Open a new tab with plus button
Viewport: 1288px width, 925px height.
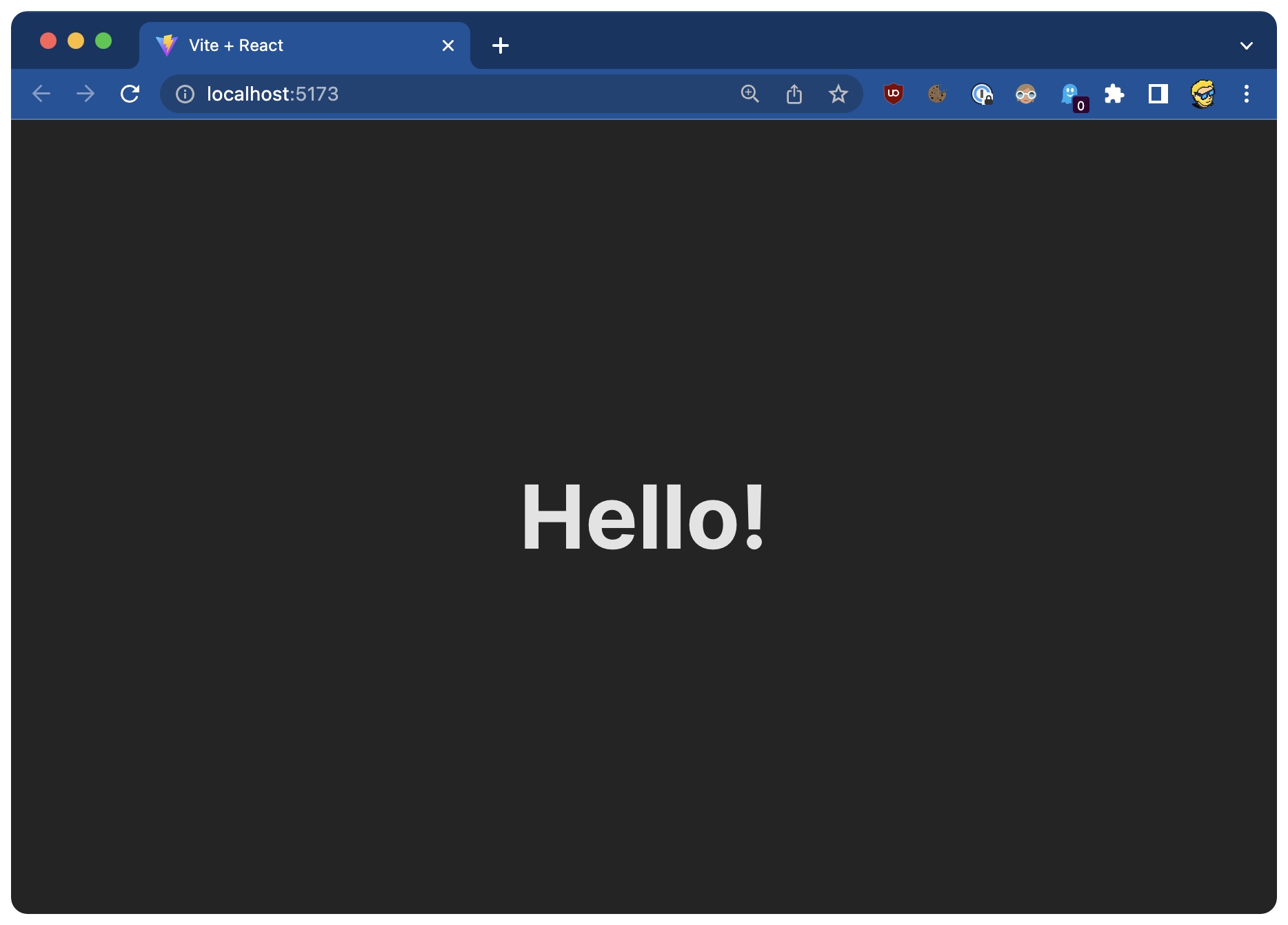pos(501,45)
